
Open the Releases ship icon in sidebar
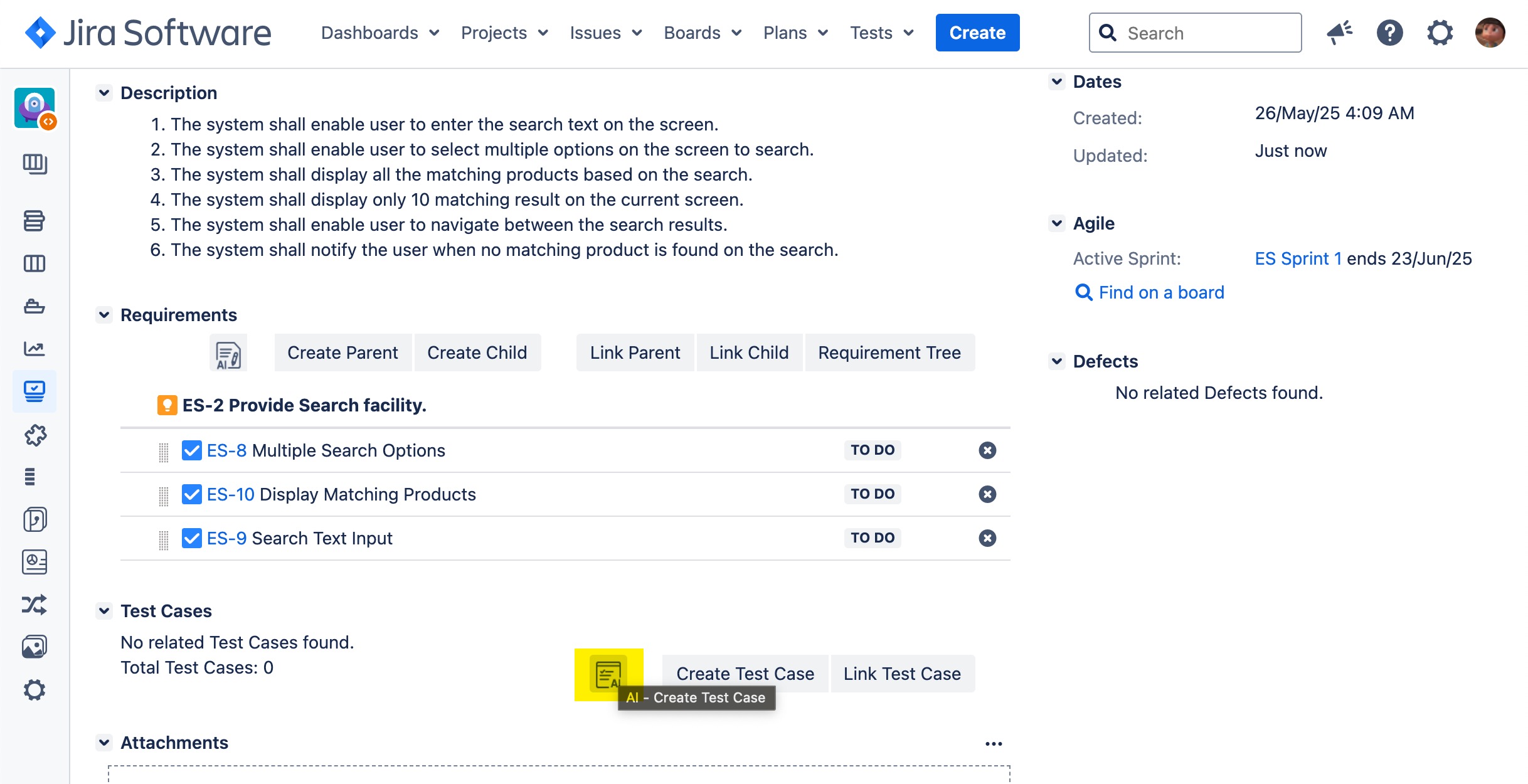click(x=34, y=306)
